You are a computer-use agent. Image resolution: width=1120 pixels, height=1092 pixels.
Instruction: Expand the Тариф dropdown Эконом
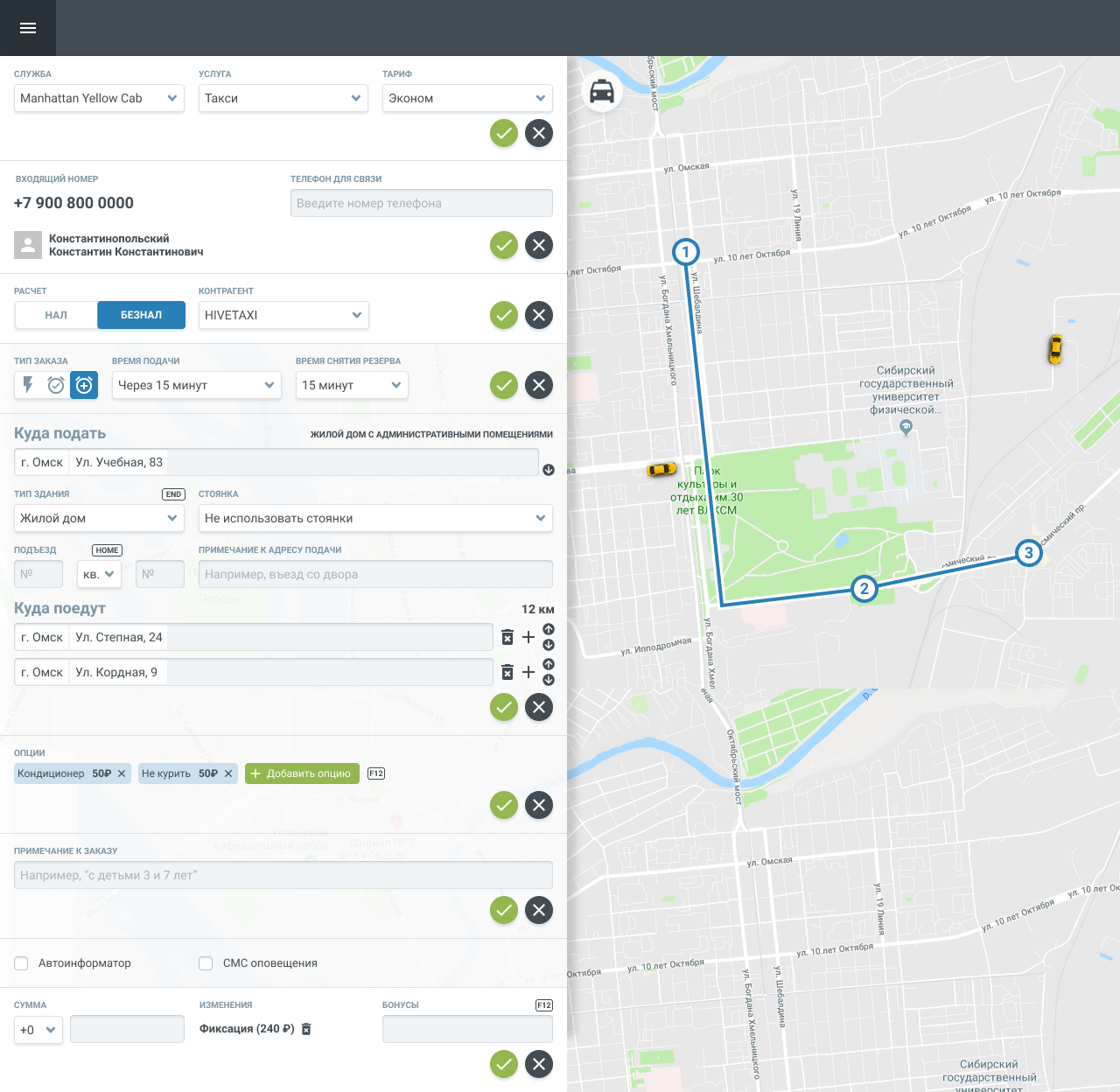pyautogui.click(x=467, y=98)
